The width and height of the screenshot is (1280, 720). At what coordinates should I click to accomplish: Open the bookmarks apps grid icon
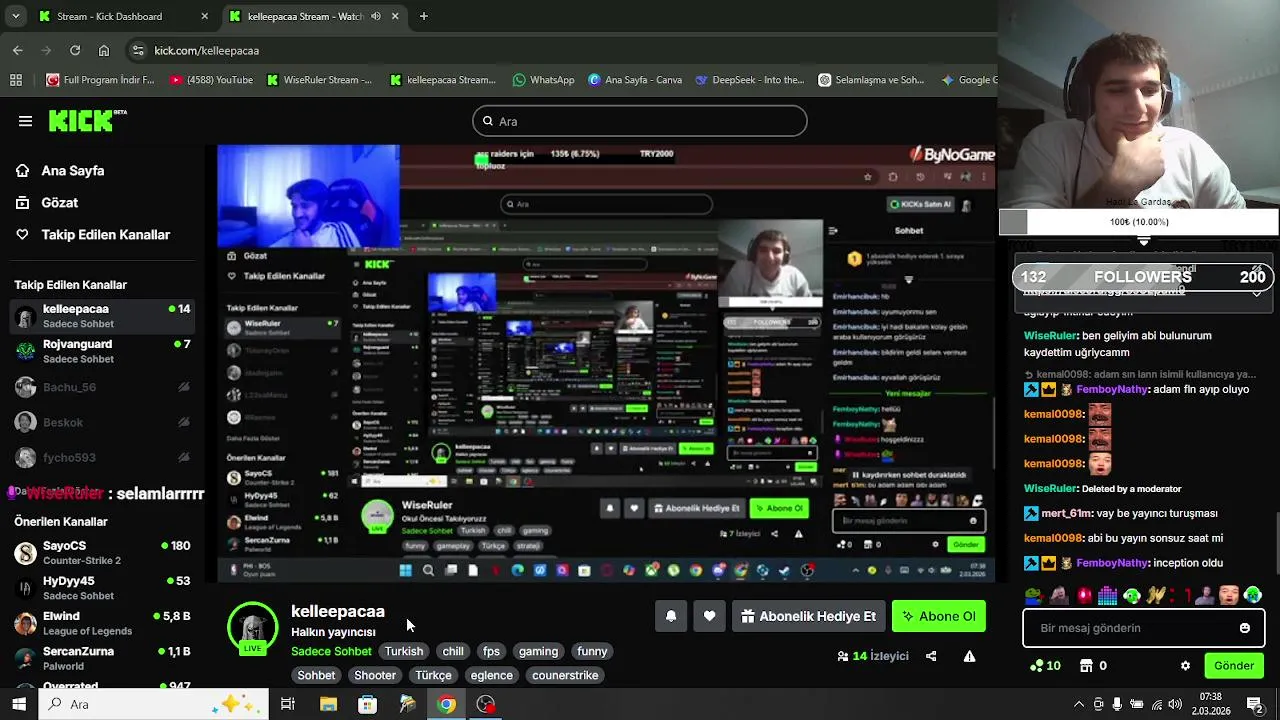pos(16,80)
